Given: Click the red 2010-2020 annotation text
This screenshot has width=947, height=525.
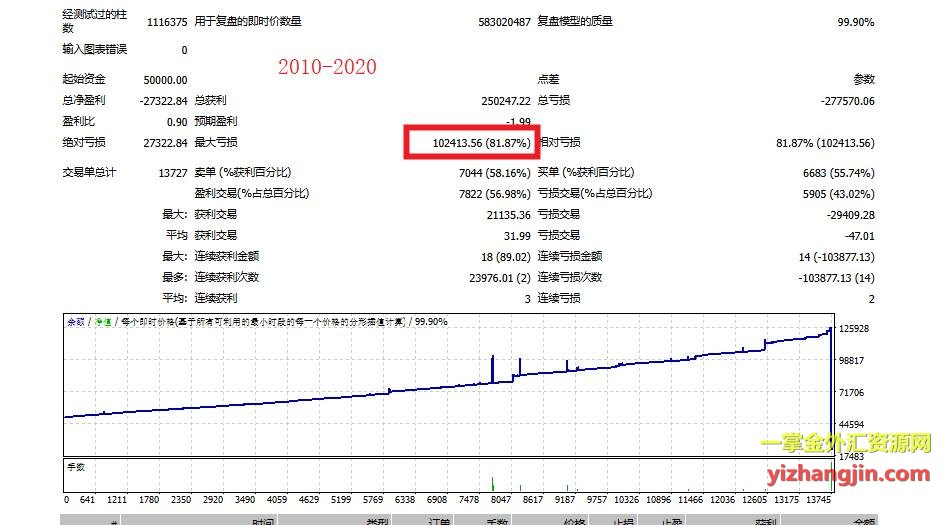Looking at the screenshot, I should (327, 67).
